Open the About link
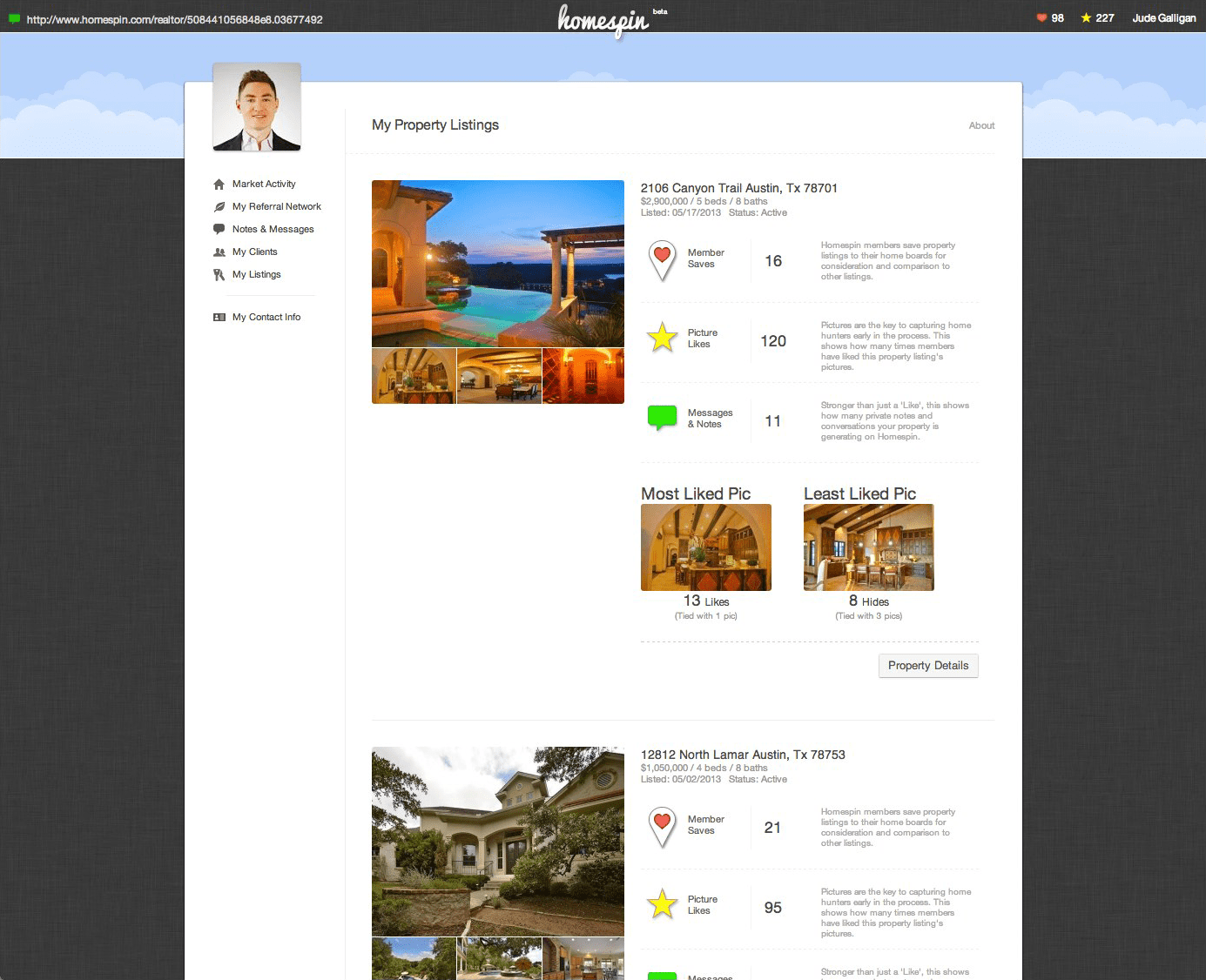 [981, 126]
